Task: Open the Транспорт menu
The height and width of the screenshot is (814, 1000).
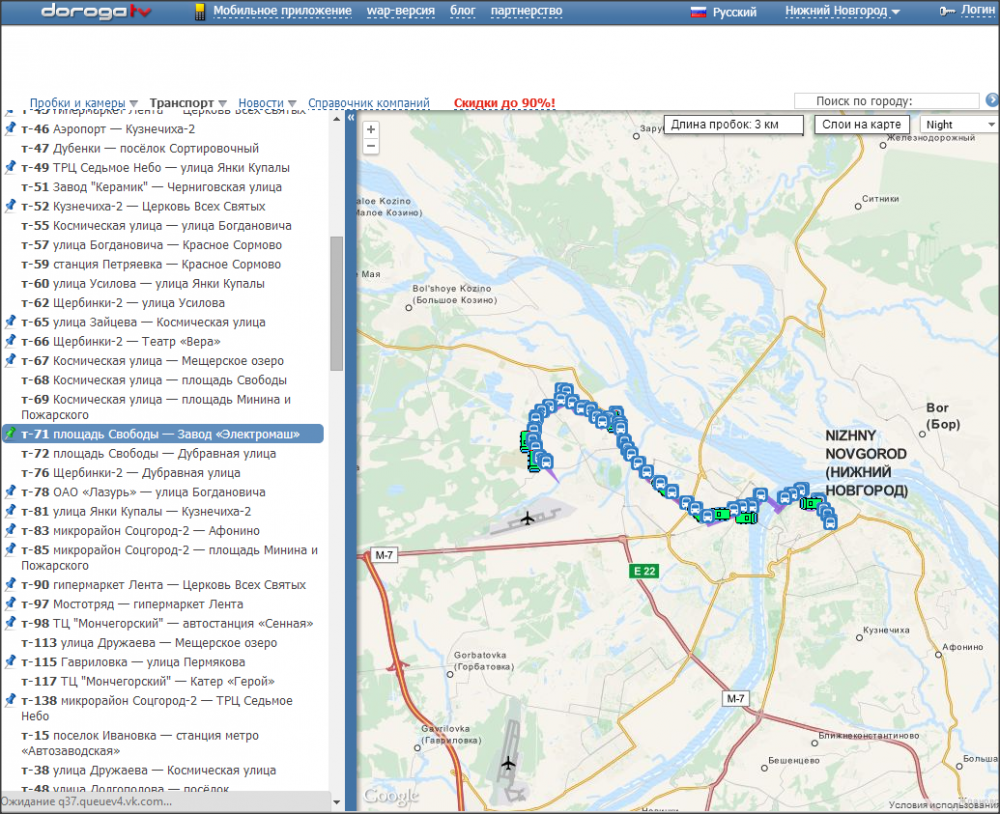Action: click(x=187, y=103)
